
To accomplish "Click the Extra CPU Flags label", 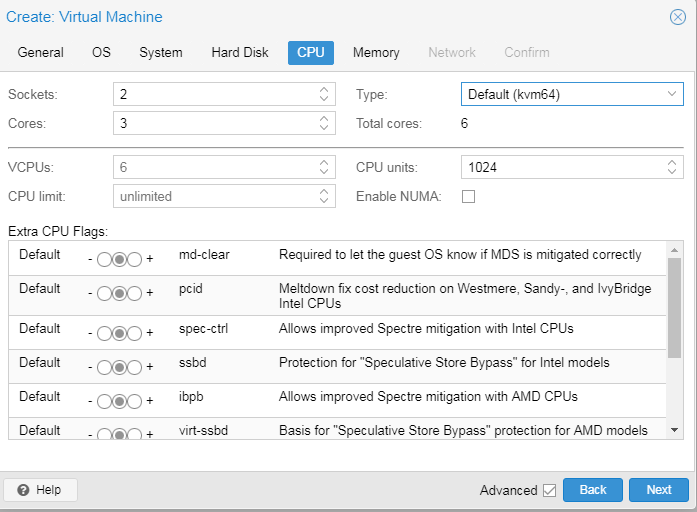I will (58, 232).
